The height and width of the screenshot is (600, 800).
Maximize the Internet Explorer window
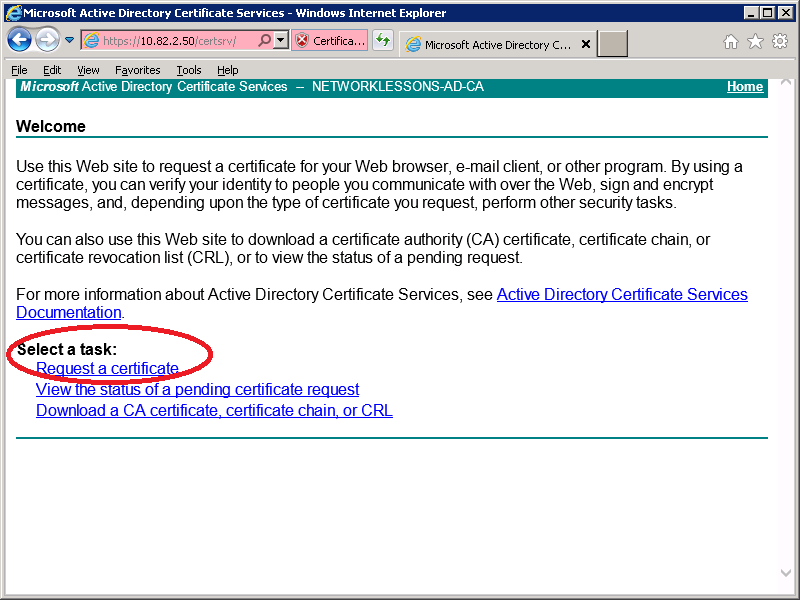(x=767, y=13)
